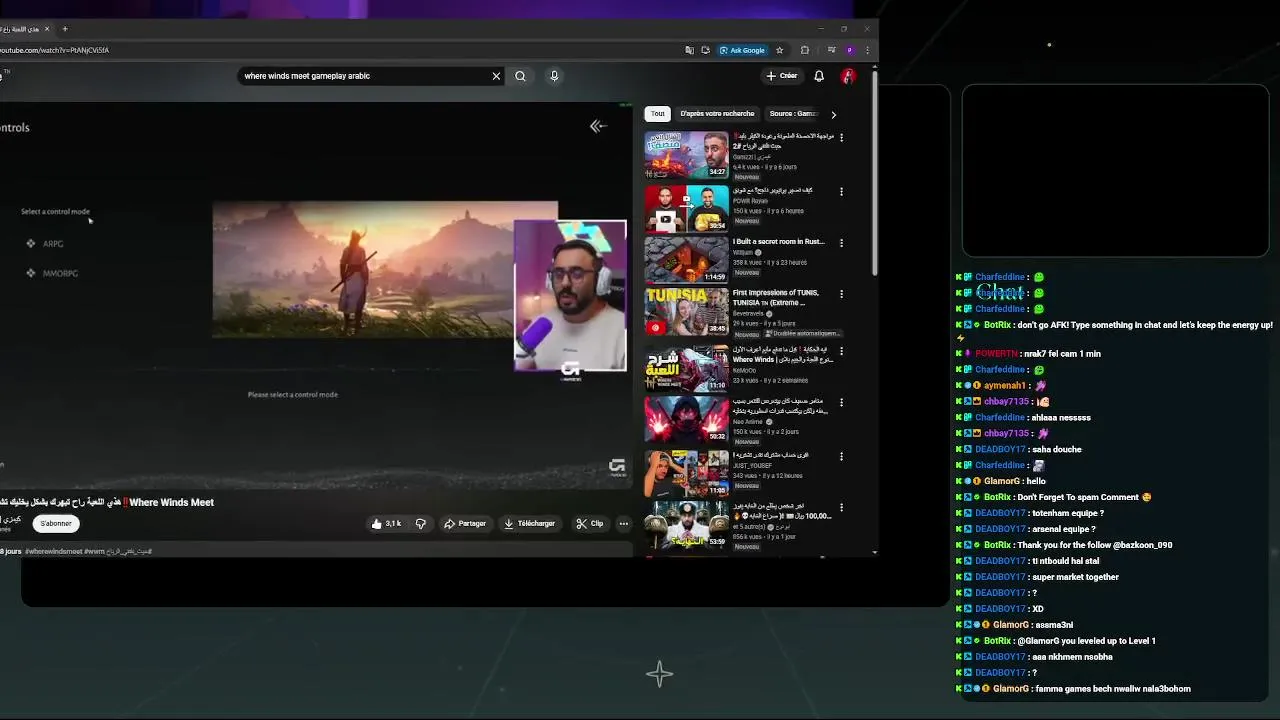Open the #wherewindsmeet hashtag link
The width and height of the screenshot is (1280, 720).
point(54,551)
